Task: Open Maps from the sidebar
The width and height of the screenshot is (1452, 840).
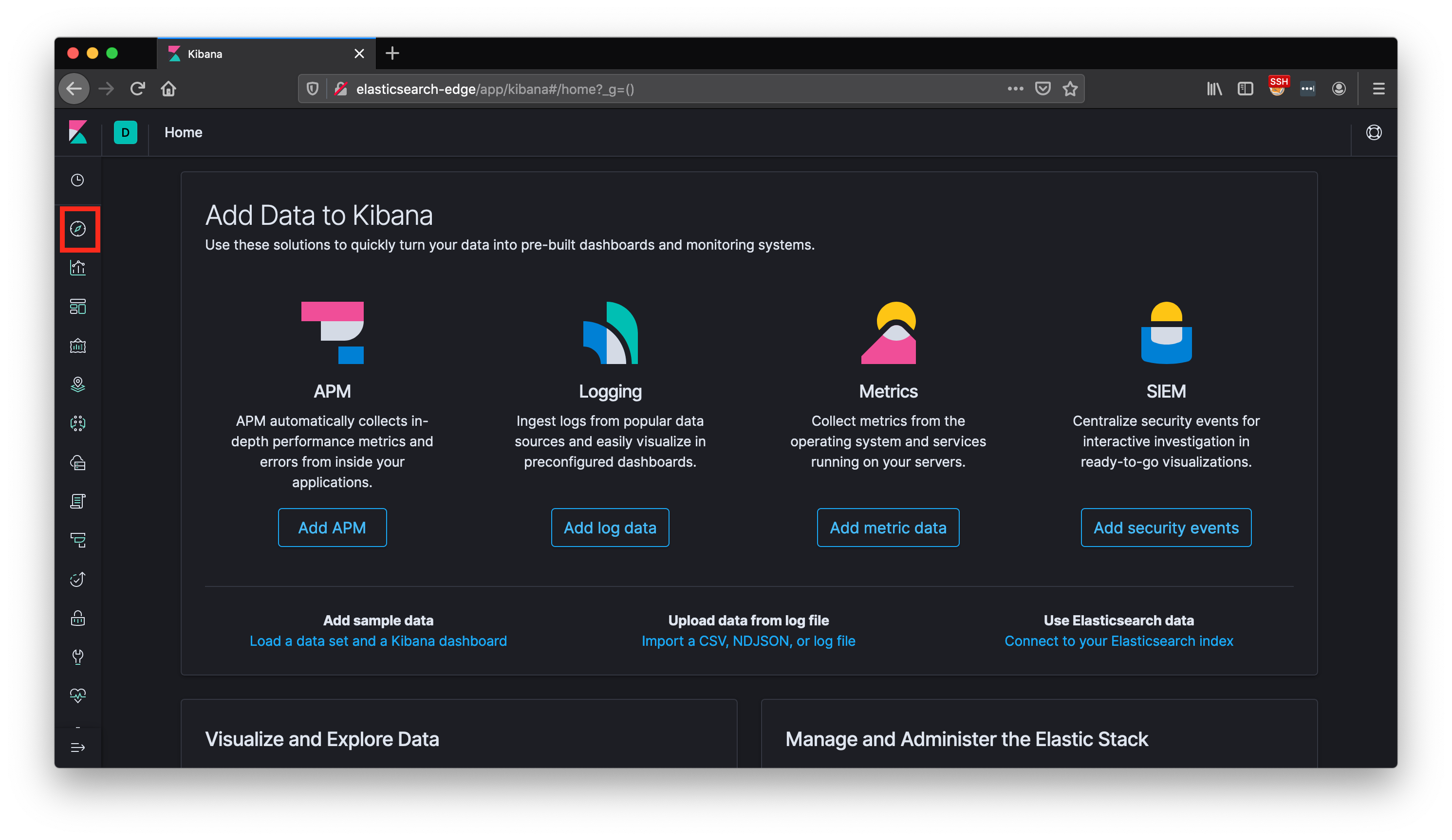Action: [x=78, y=384]
